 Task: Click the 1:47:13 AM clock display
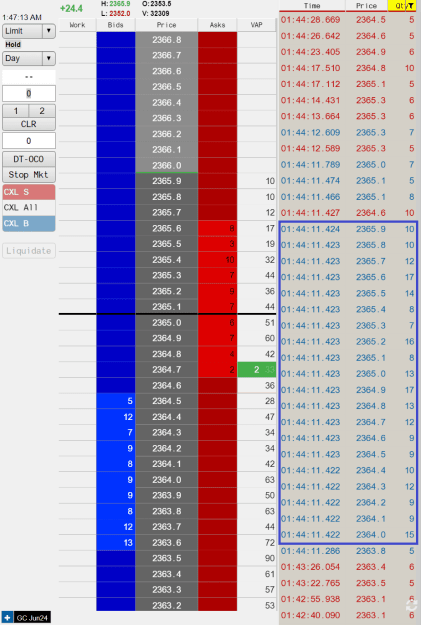tap(22, 17)
